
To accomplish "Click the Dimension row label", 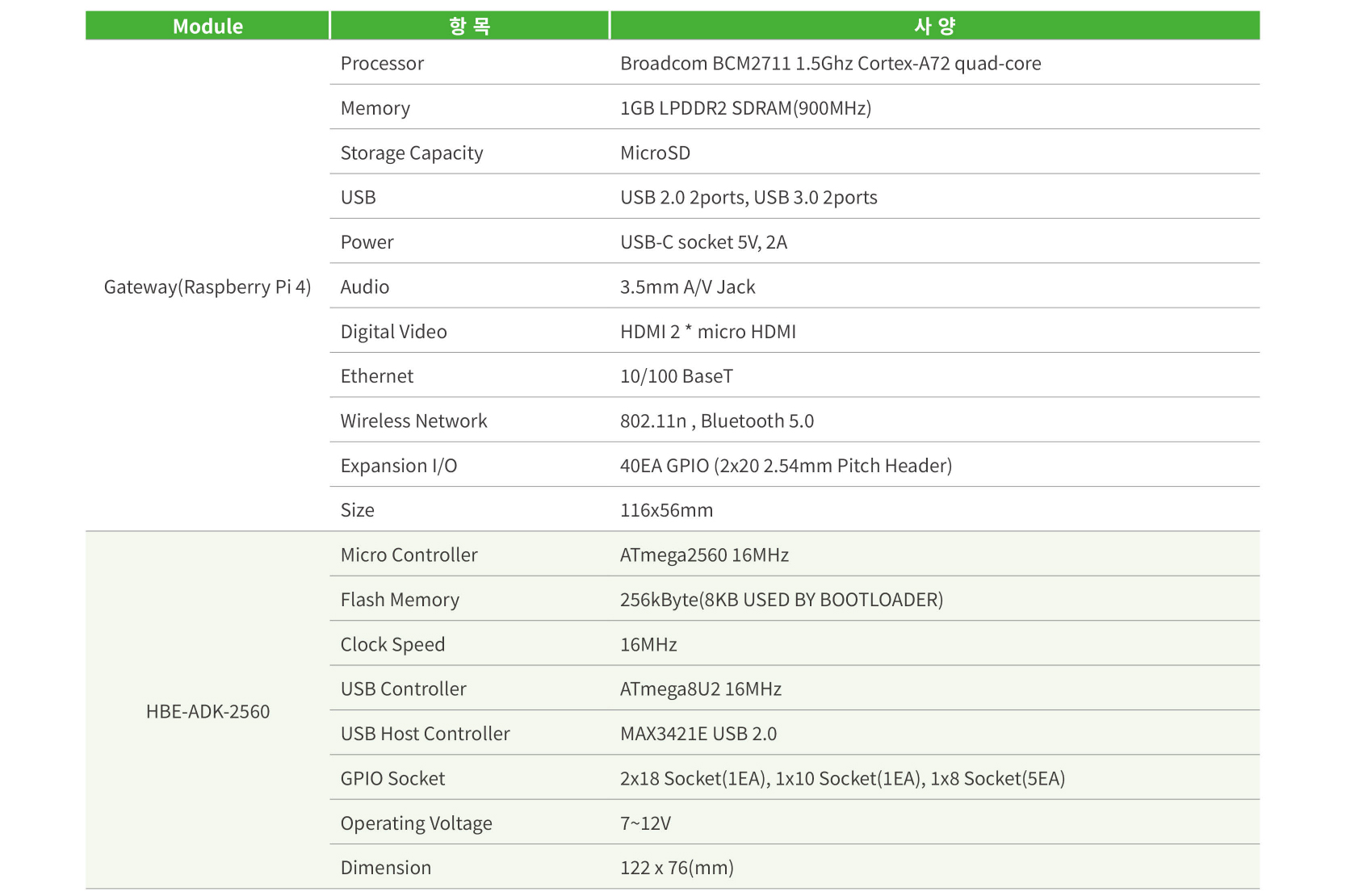I will pyautogui.click(x=386, y=868).
